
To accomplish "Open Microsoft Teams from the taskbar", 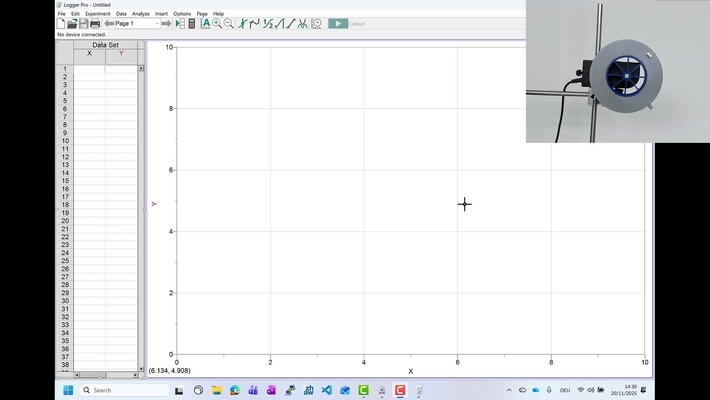I will click(253, 390).
